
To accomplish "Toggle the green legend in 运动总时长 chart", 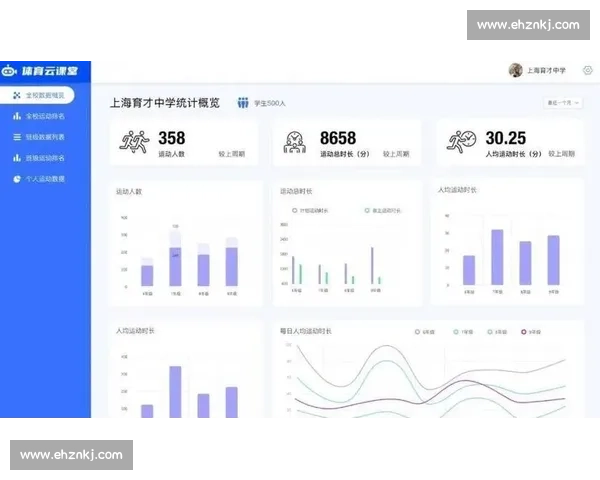I will 383,211.
